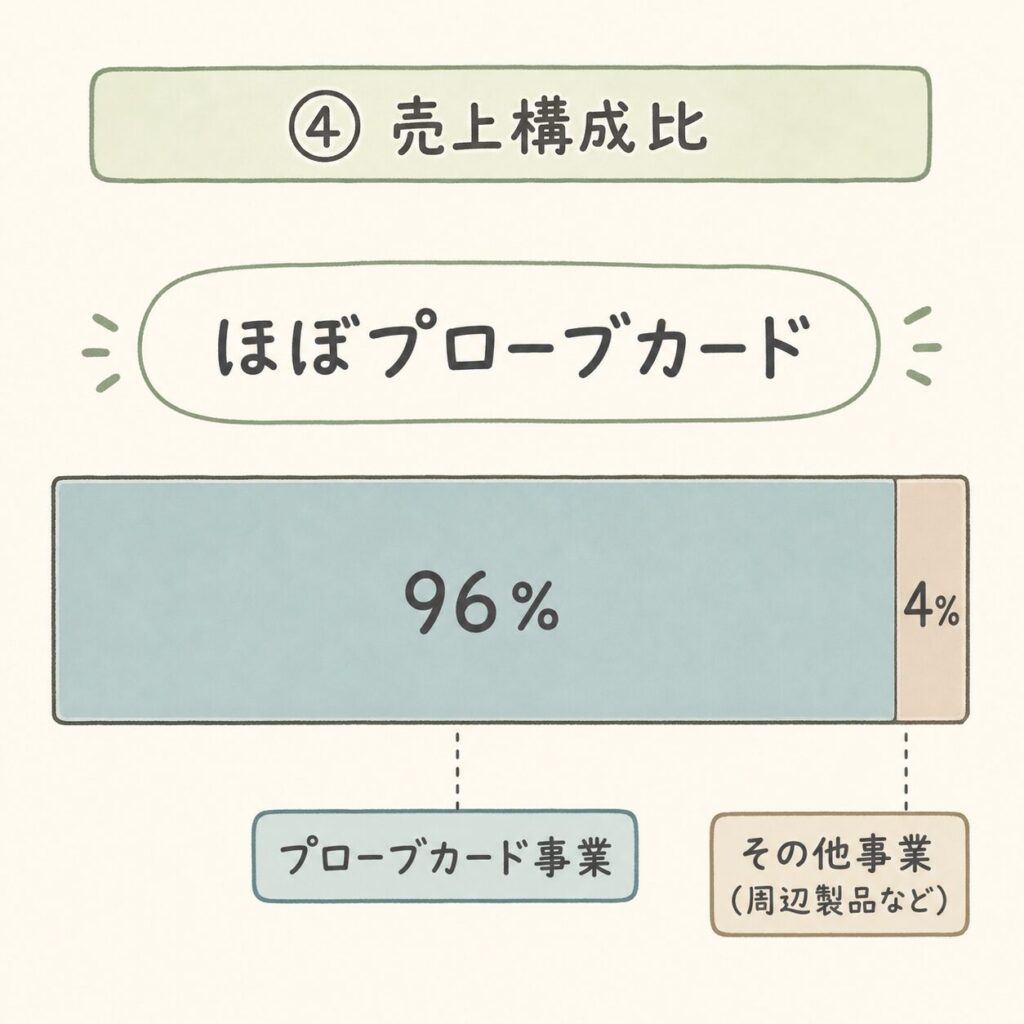Click the 96% text label

point(481,602)
